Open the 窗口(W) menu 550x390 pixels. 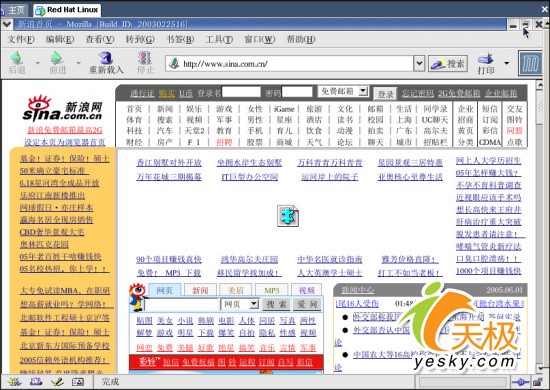coord(260,39)
